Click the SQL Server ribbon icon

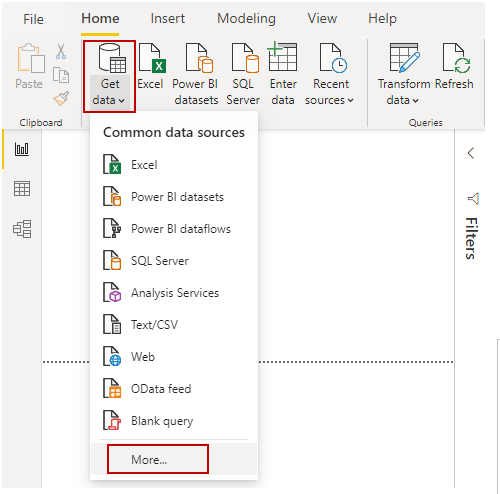[x=245, y=58]
